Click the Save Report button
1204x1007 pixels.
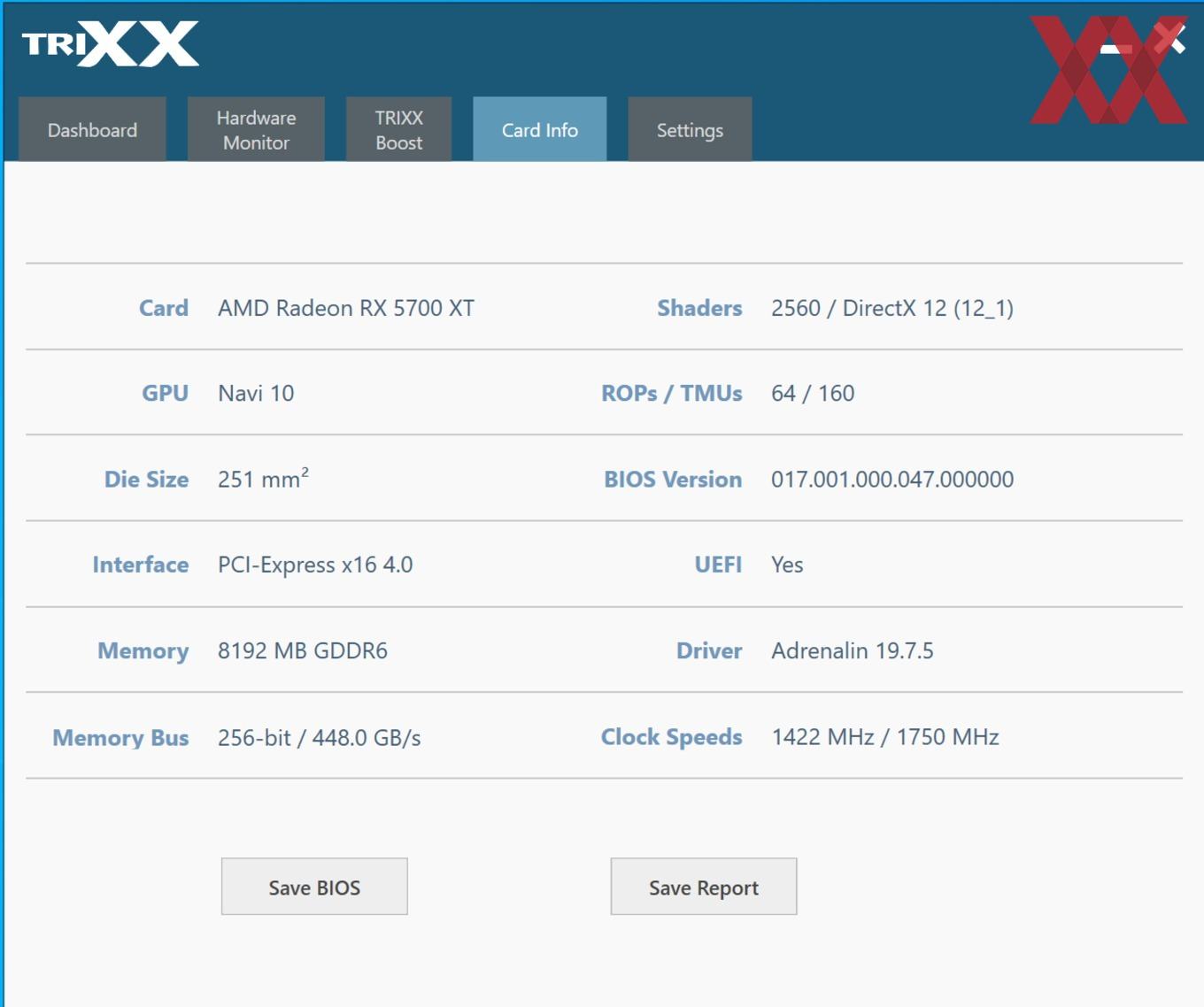(704, 887)
